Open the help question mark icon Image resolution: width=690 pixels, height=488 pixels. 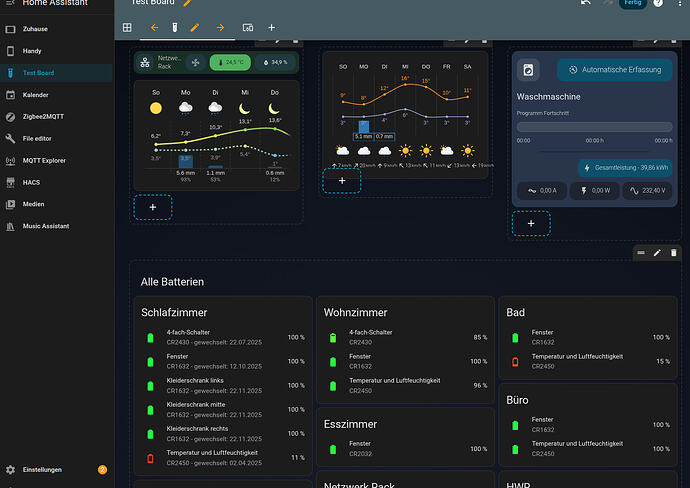[658, 3]
